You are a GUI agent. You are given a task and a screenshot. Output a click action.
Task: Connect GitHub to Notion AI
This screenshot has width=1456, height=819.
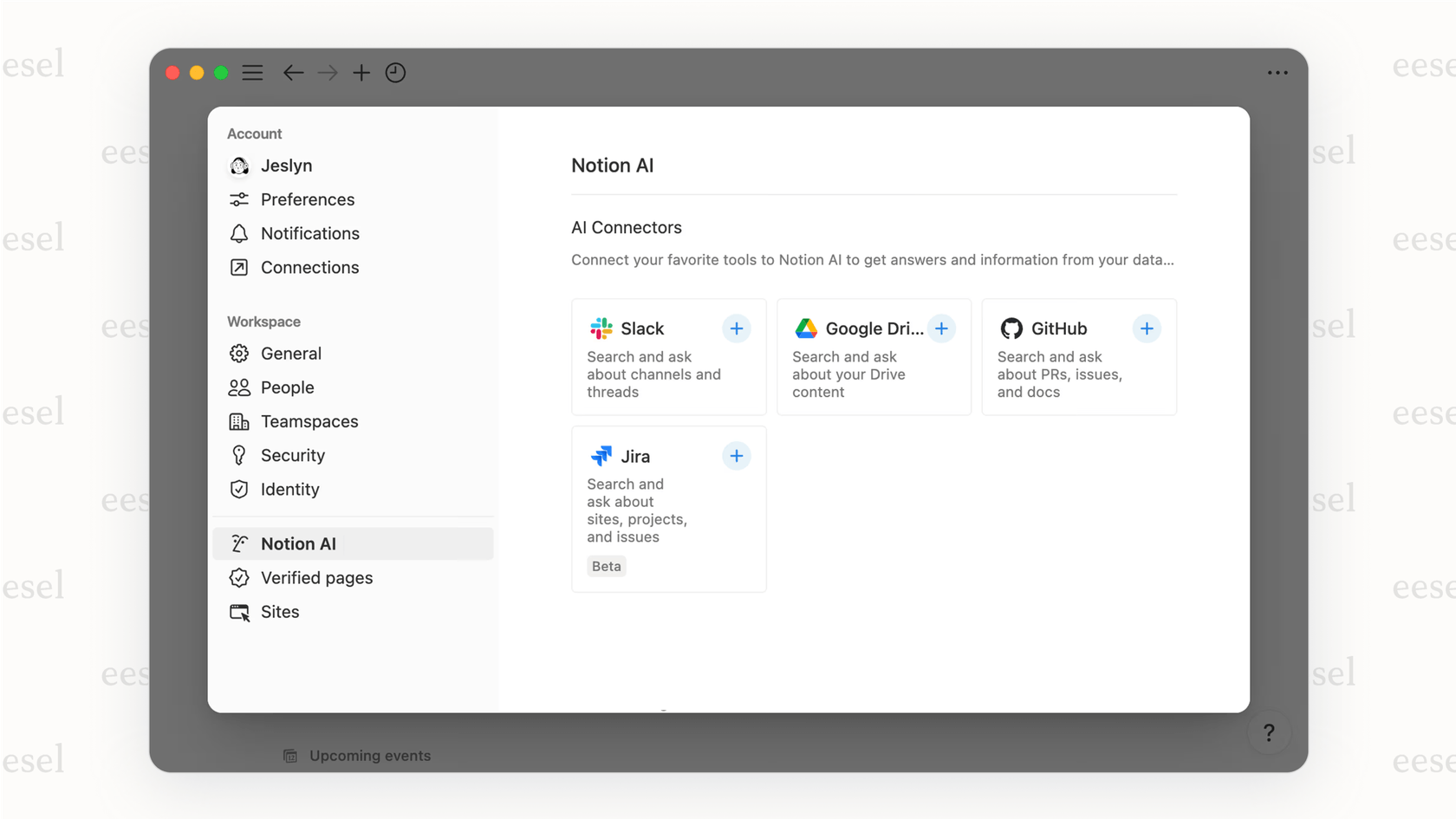pyautogui.click(x=1147, y=328)
